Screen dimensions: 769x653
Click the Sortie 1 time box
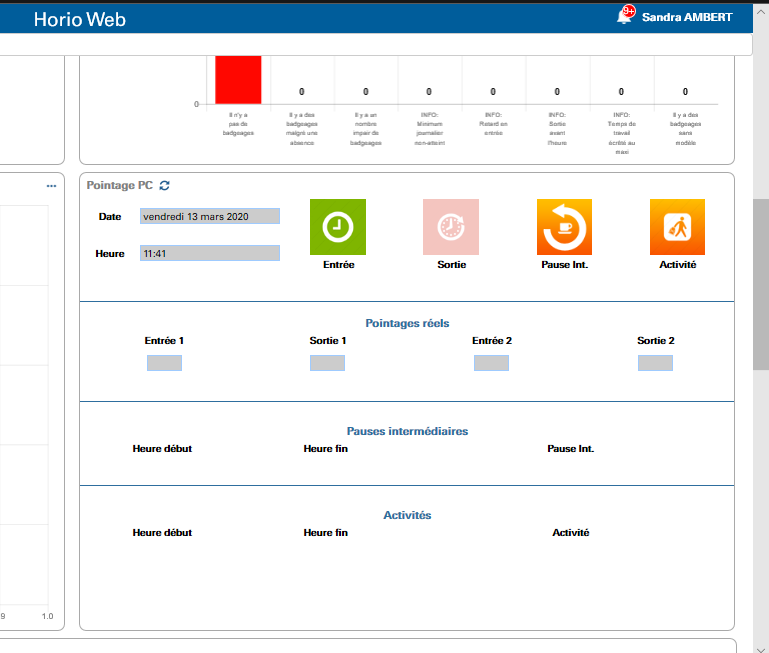click(x=327, y=363)
